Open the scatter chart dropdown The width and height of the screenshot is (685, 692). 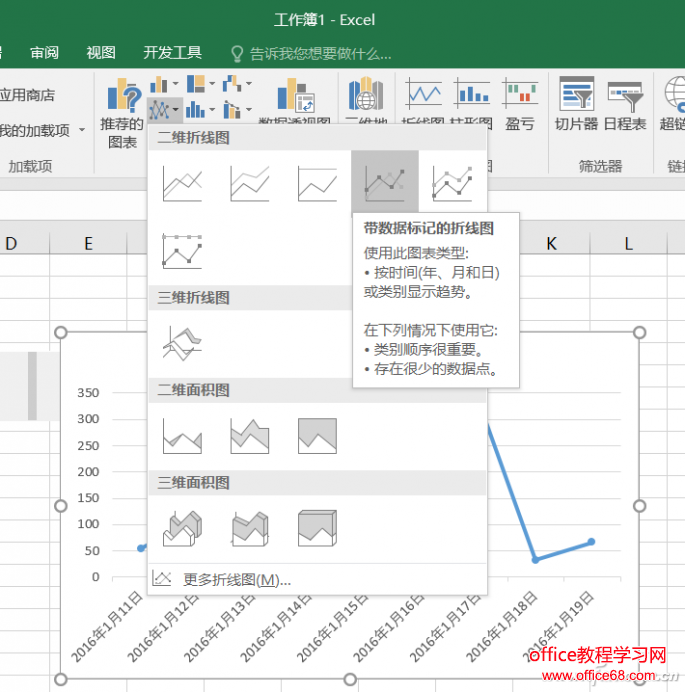click(x=237, y=109)
